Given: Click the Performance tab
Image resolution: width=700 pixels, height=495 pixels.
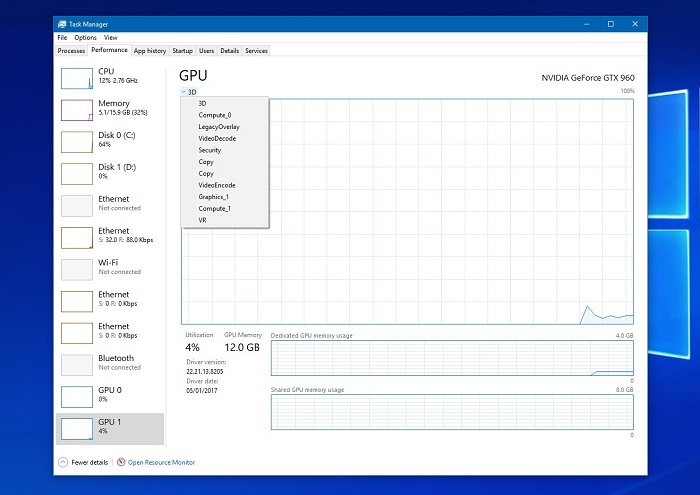Looking at the screenshot, I should click(x=109, y=50).
